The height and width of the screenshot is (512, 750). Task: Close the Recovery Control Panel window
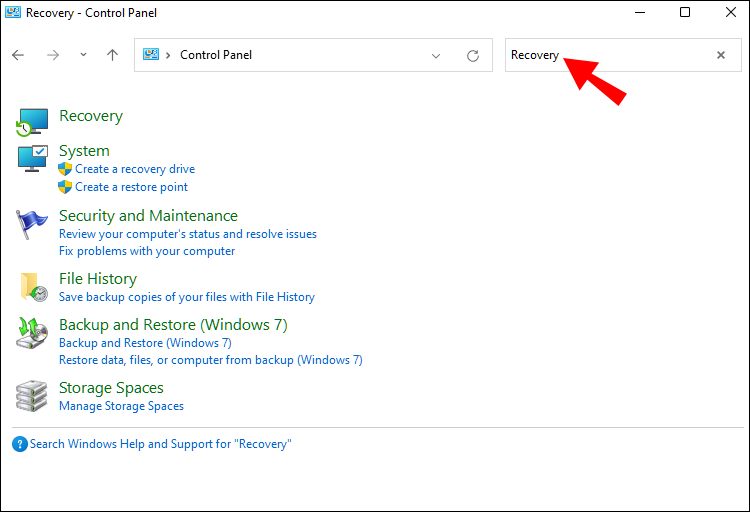[730, 12]
